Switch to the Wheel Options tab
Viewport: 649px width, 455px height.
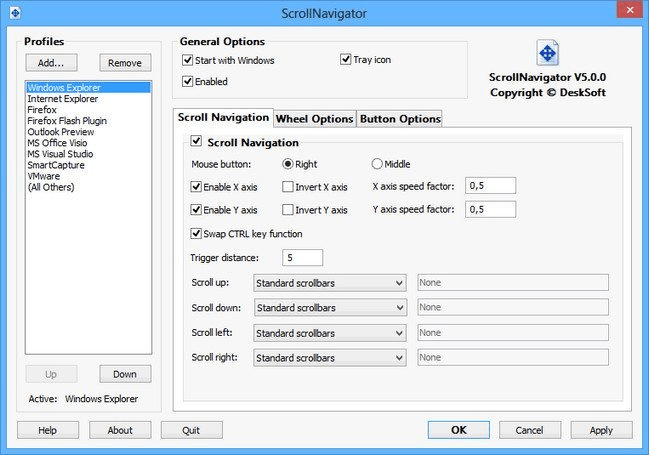coord(314,119)
